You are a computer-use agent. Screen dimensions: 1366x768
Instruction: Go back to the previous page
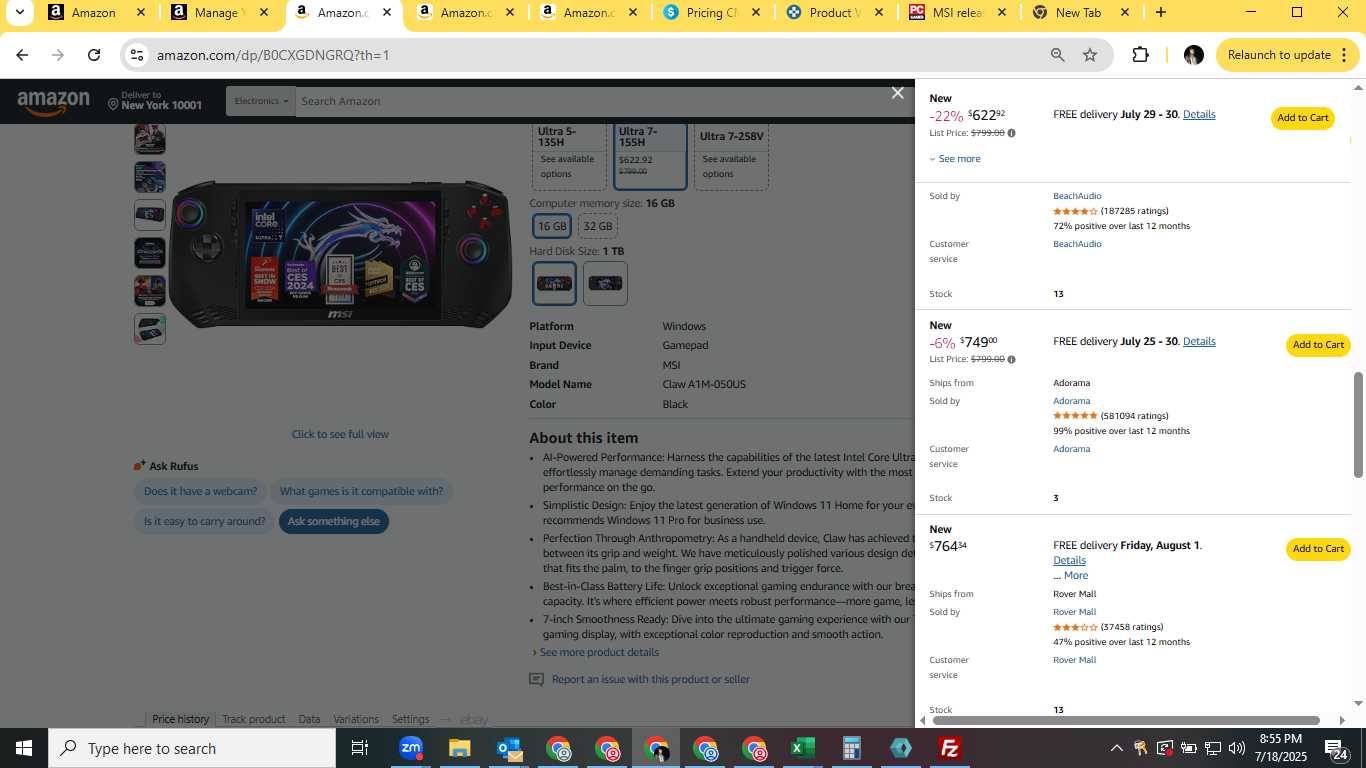[22, 55]
